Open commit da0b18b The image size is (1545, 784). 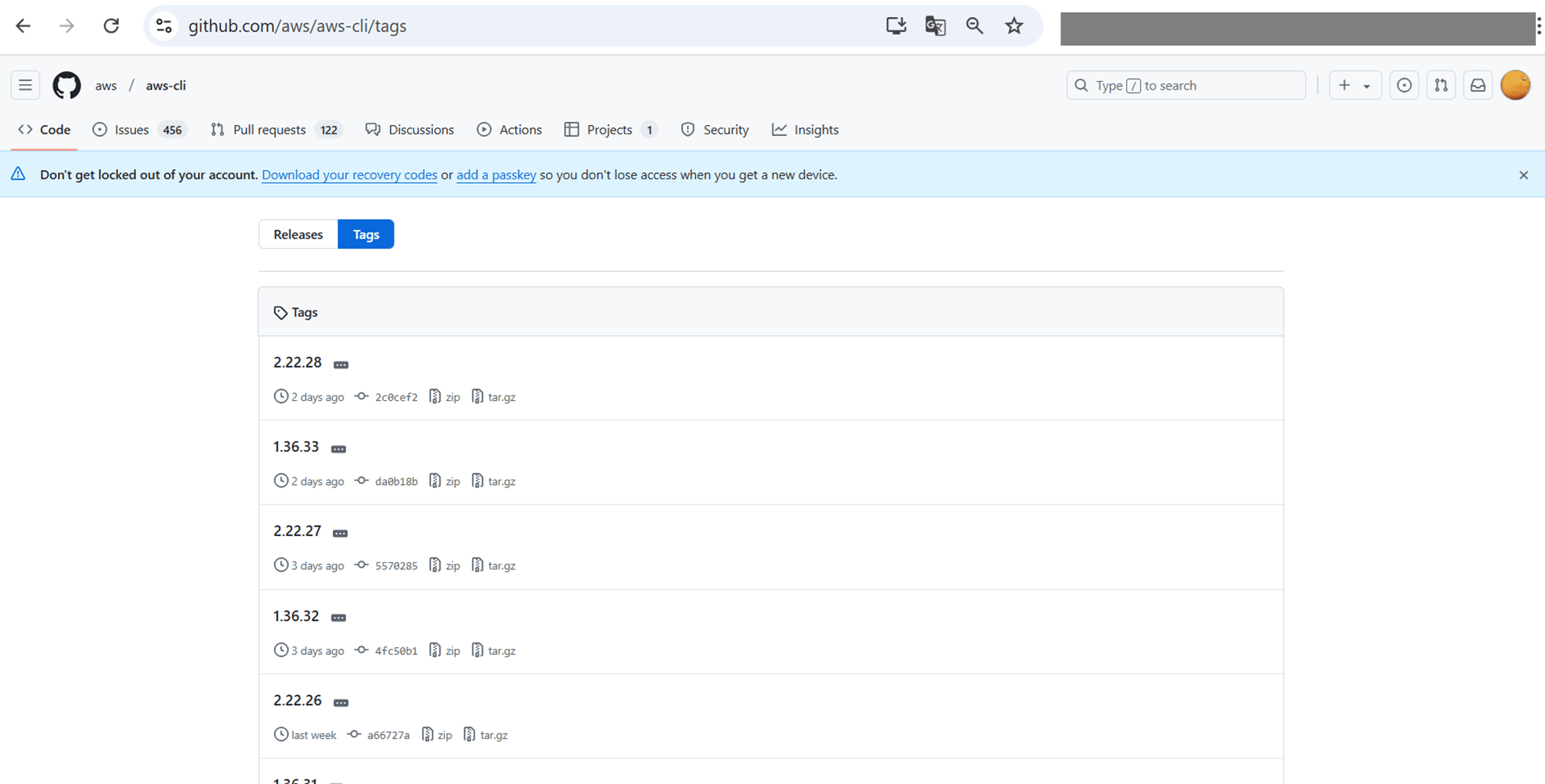pos(386,481)
